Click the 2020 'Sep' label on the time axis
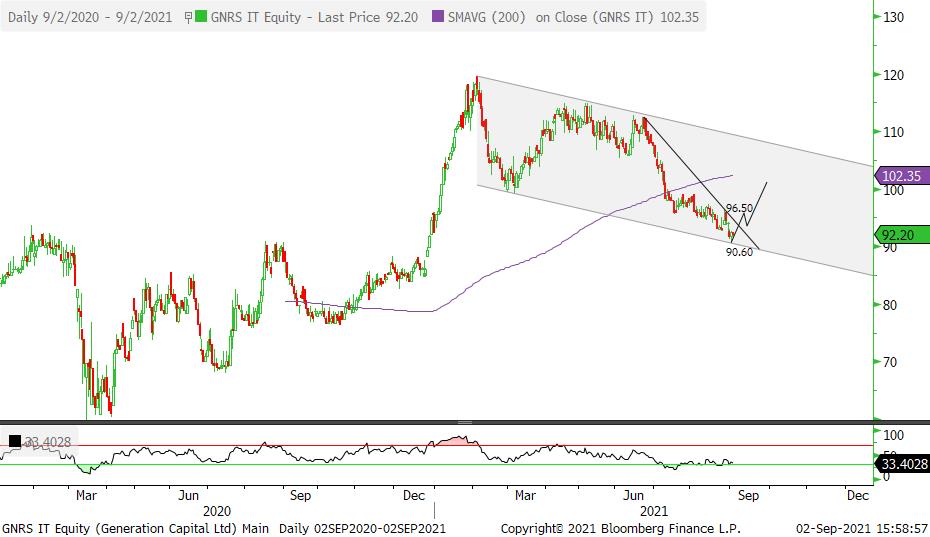Screen dimensions: 930x537 (x=300, y=495)
